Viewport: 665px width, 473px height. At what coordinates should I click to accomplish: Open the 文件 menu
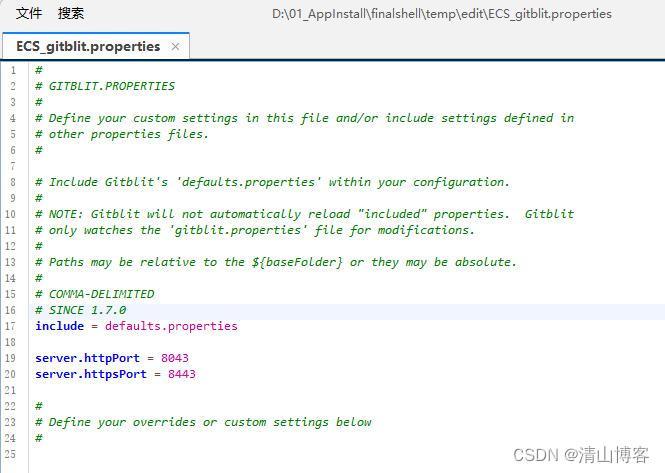[29, 14]
